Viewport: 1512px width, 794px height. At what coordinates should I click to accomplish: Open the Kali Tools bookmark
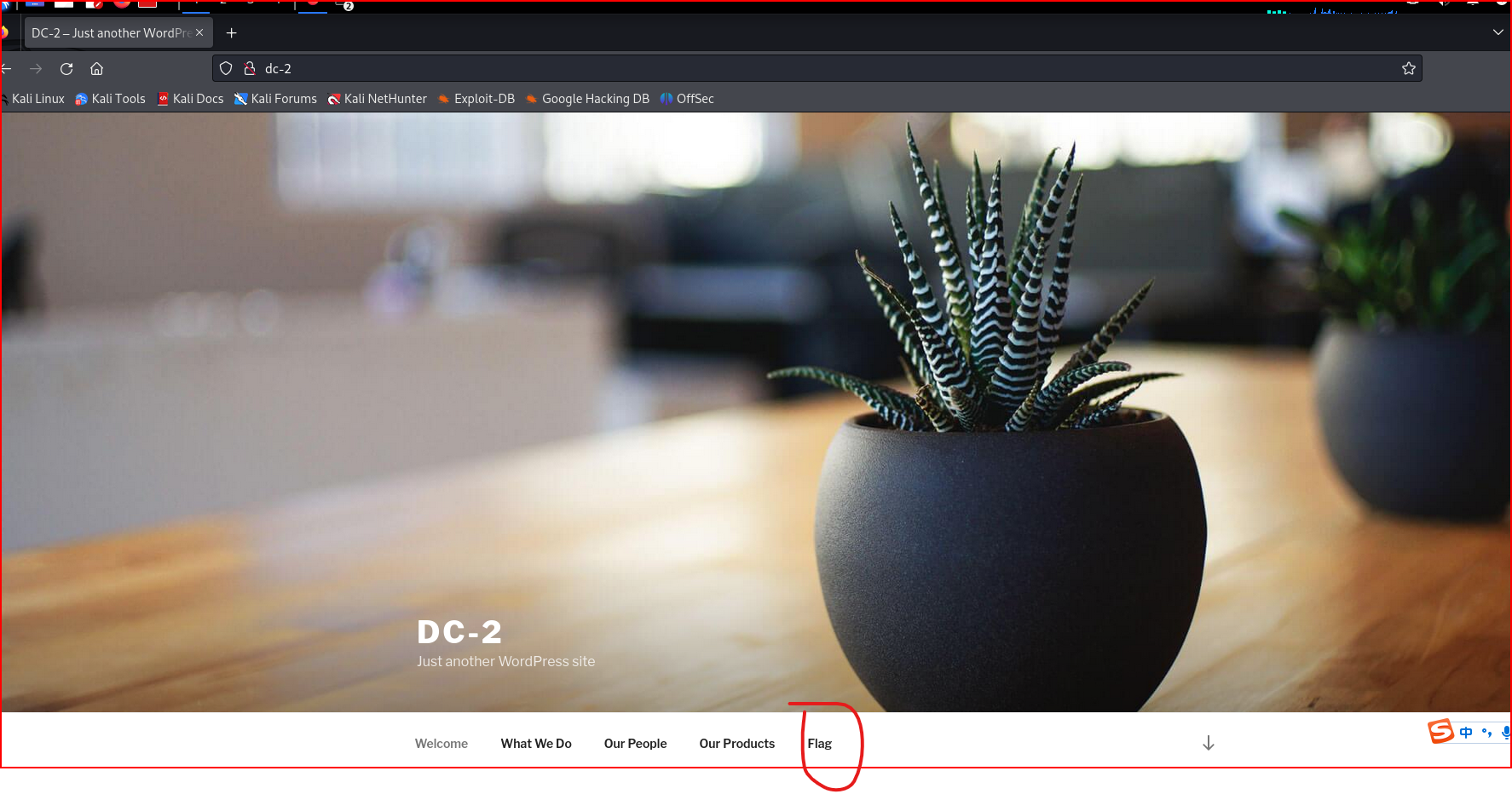[x=110, y=99]
